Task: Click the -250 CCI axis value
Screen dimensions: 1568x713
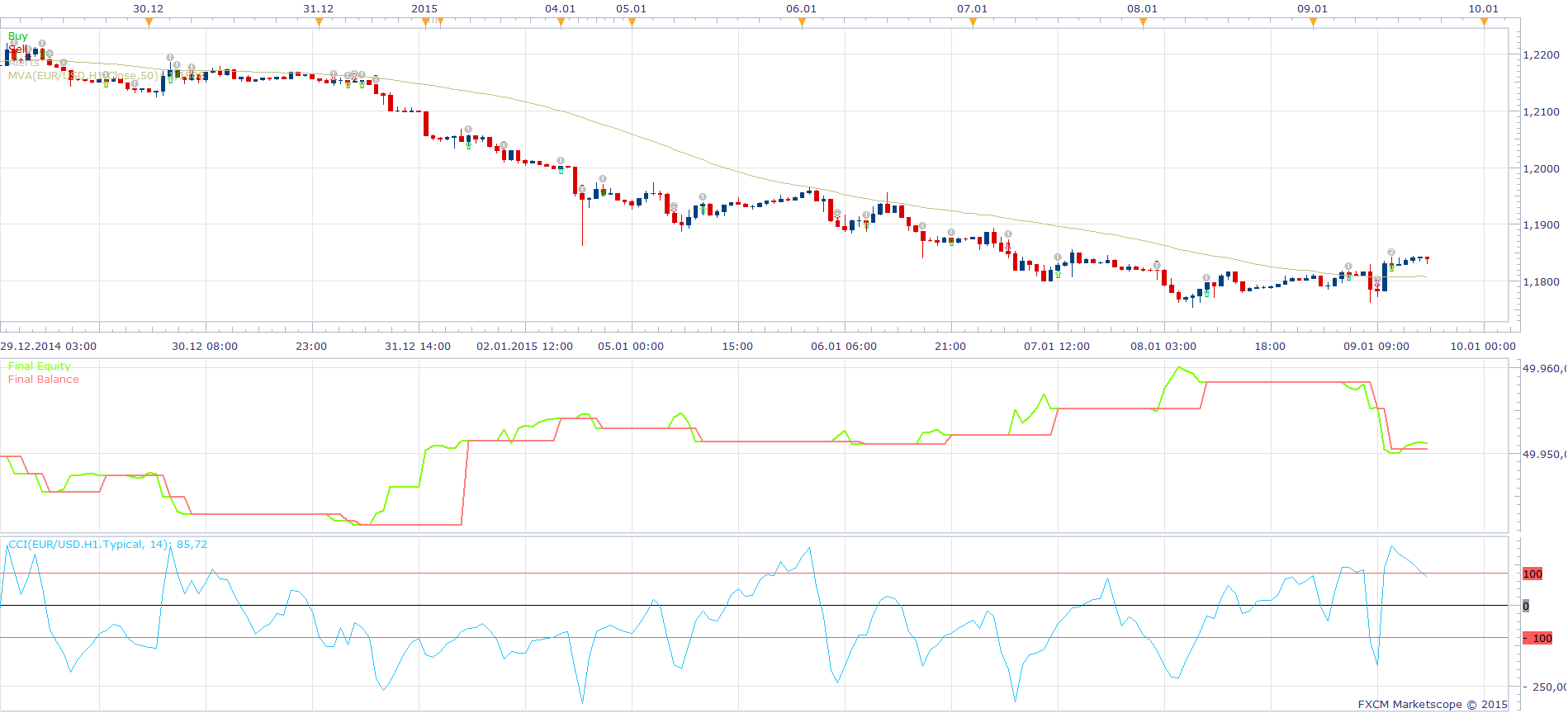Action: click(1545, 687)
